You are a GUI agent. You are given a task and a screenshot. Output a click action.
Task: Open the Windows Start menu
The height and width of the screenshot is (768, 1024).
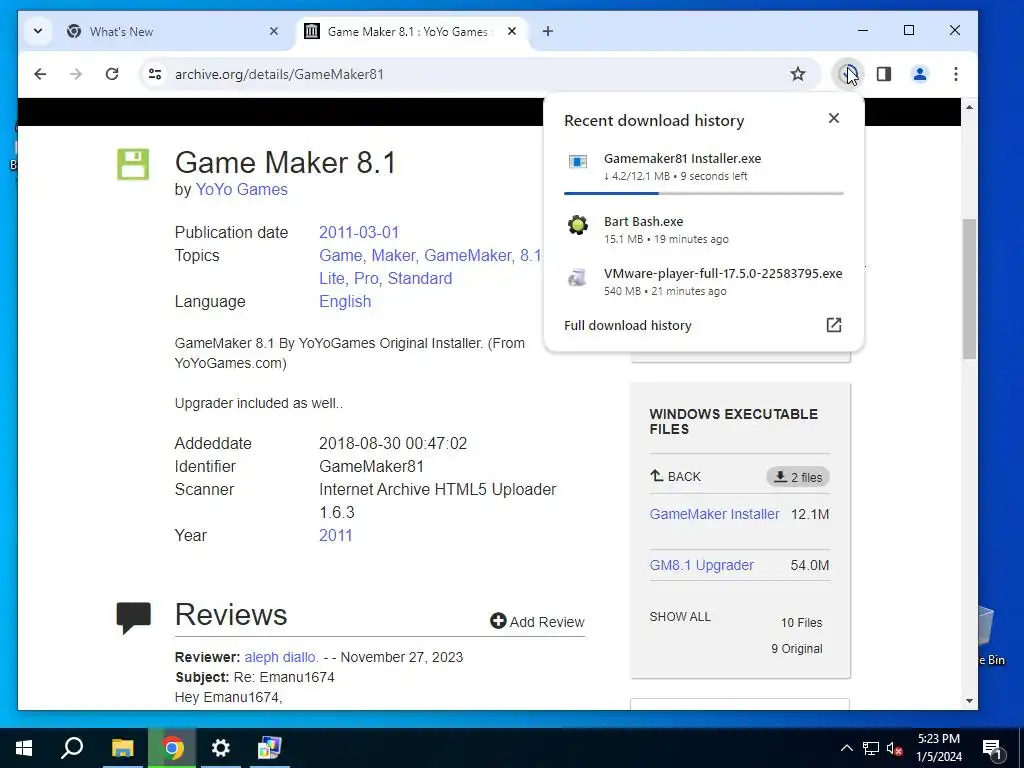tap(24, 748)
